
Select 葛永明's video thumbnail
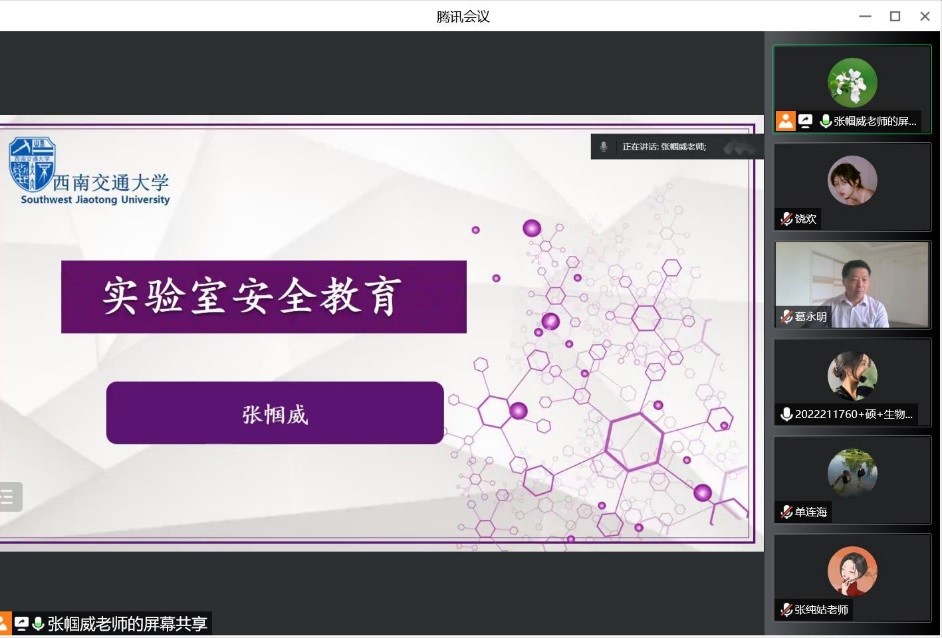point(852,284)
